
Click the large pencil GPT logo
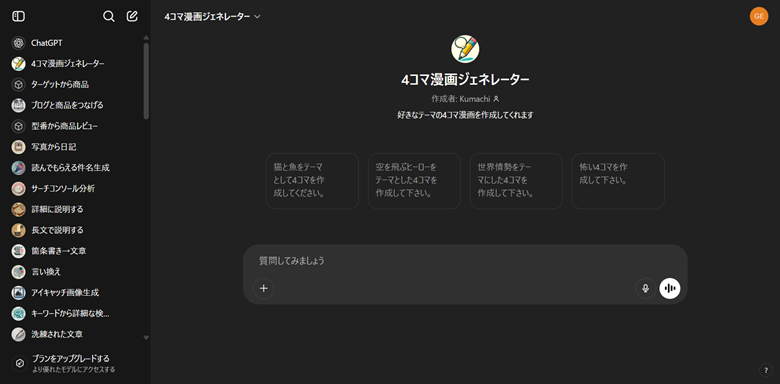point(465,49)
